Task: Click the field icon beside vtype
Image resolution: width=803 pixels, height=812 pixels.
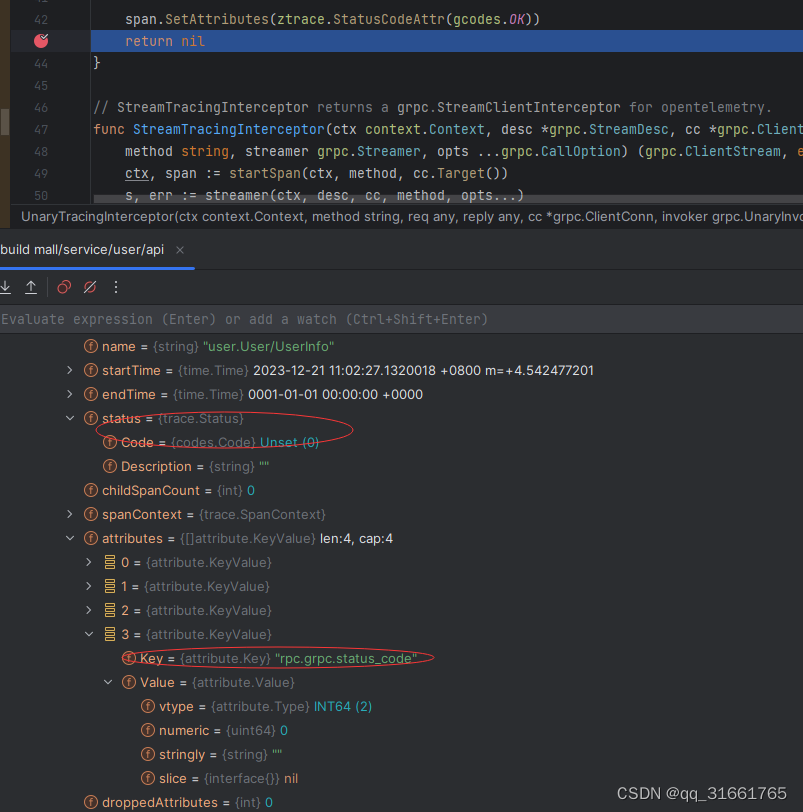Action: pyautogui.click(x=147, y=706)
